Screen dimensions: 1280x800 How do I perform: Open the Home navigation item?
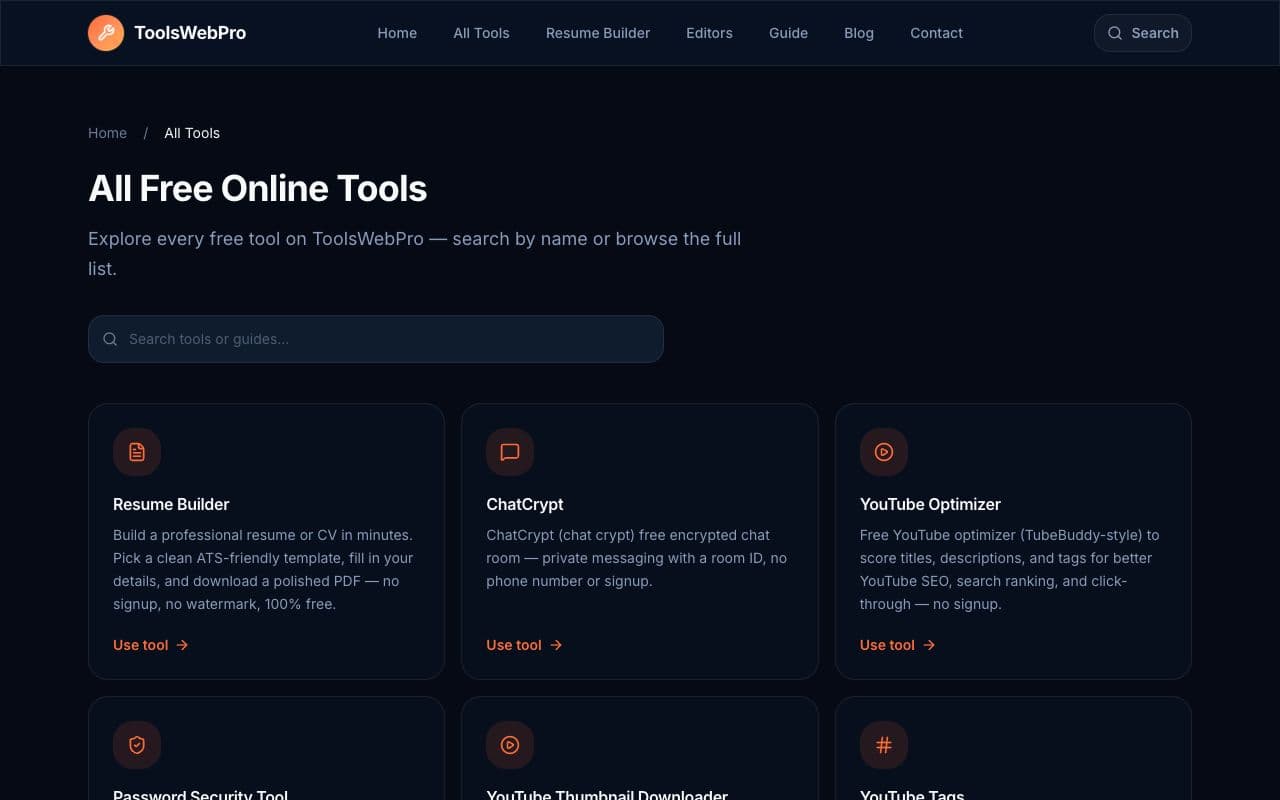pyautogui.click(x=397, y=33)
